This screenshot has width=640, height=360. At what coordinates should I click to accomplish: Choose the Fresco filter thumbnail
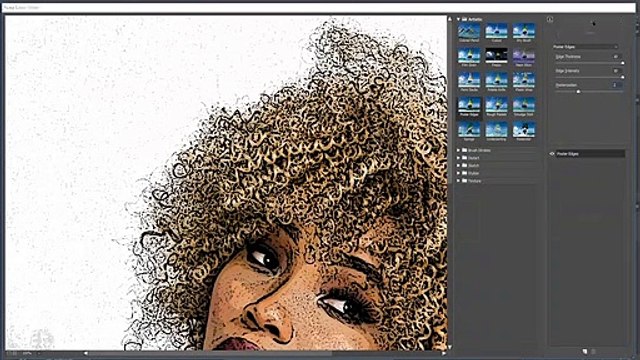496,56
